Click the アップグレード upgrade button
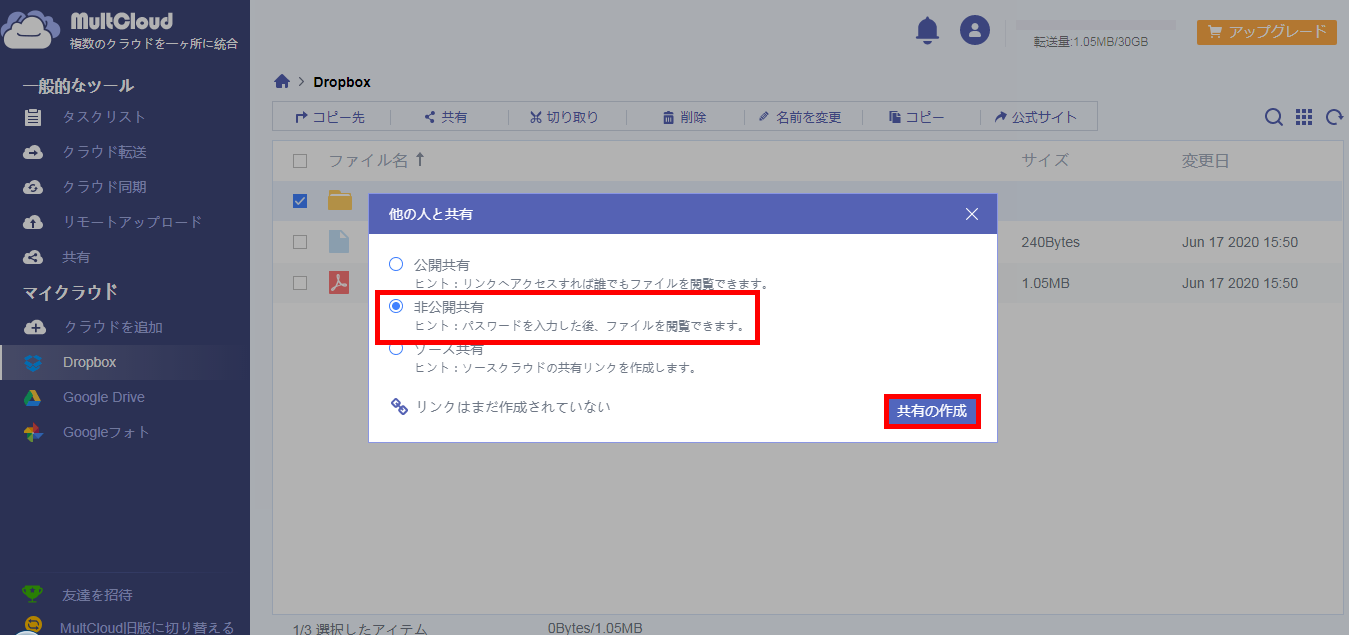Viewport: 1349px width, 635px height. [1267, 32]
